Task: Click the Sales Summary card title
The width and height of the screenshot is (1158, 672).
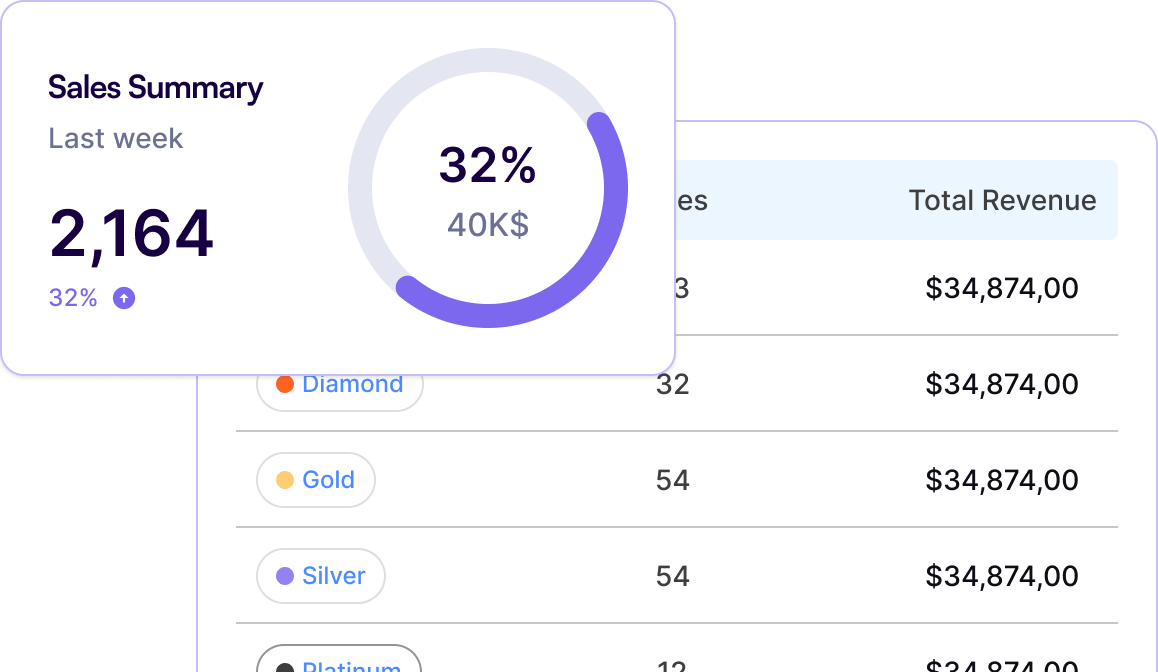Action: coord(155,88)
